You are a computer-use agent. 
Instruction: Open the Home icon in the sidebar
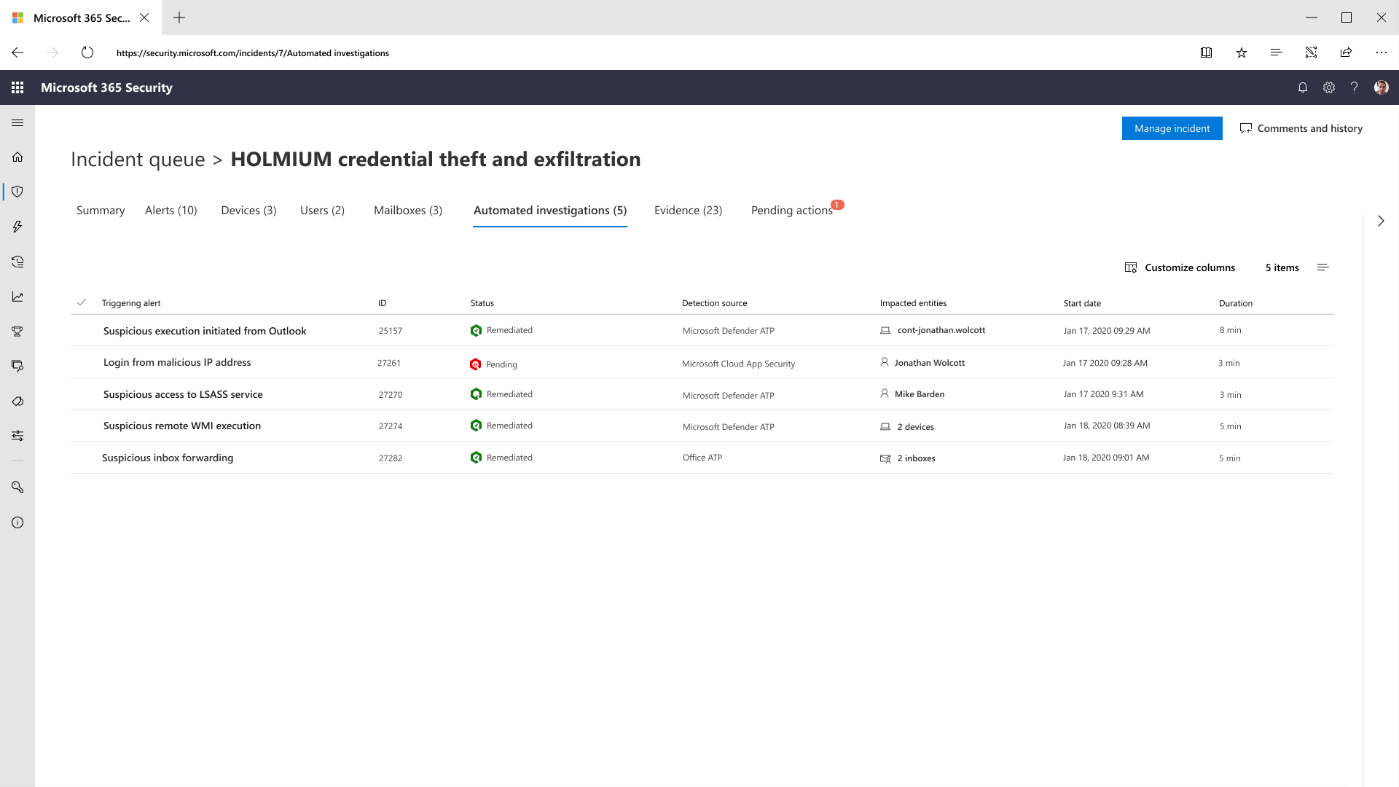[x=16, y=157]
